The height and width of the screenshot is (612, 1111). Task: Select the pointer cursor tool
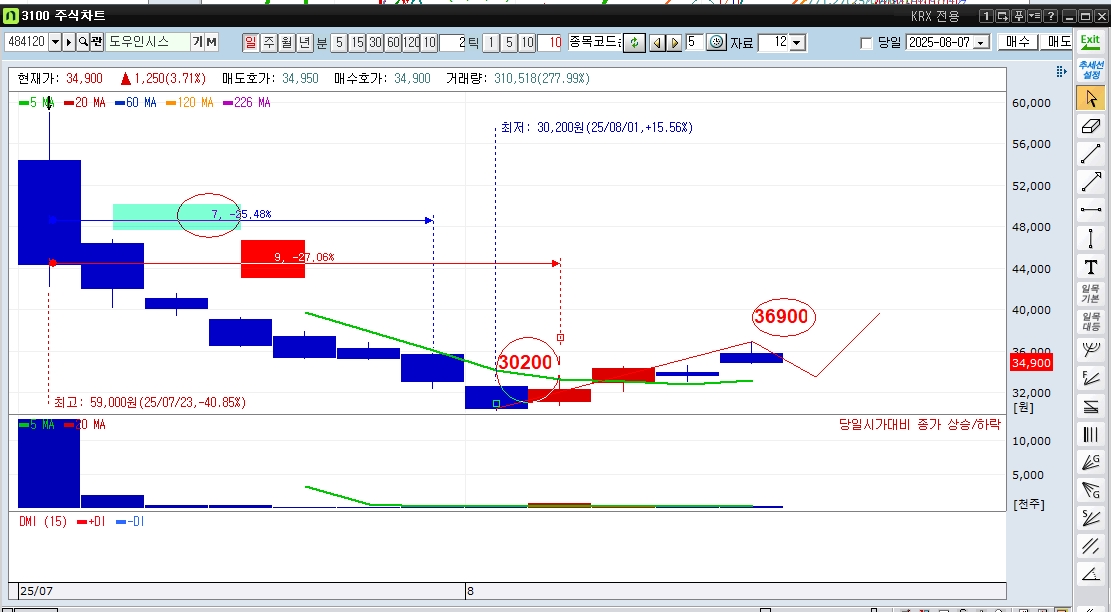point(1090,98)
